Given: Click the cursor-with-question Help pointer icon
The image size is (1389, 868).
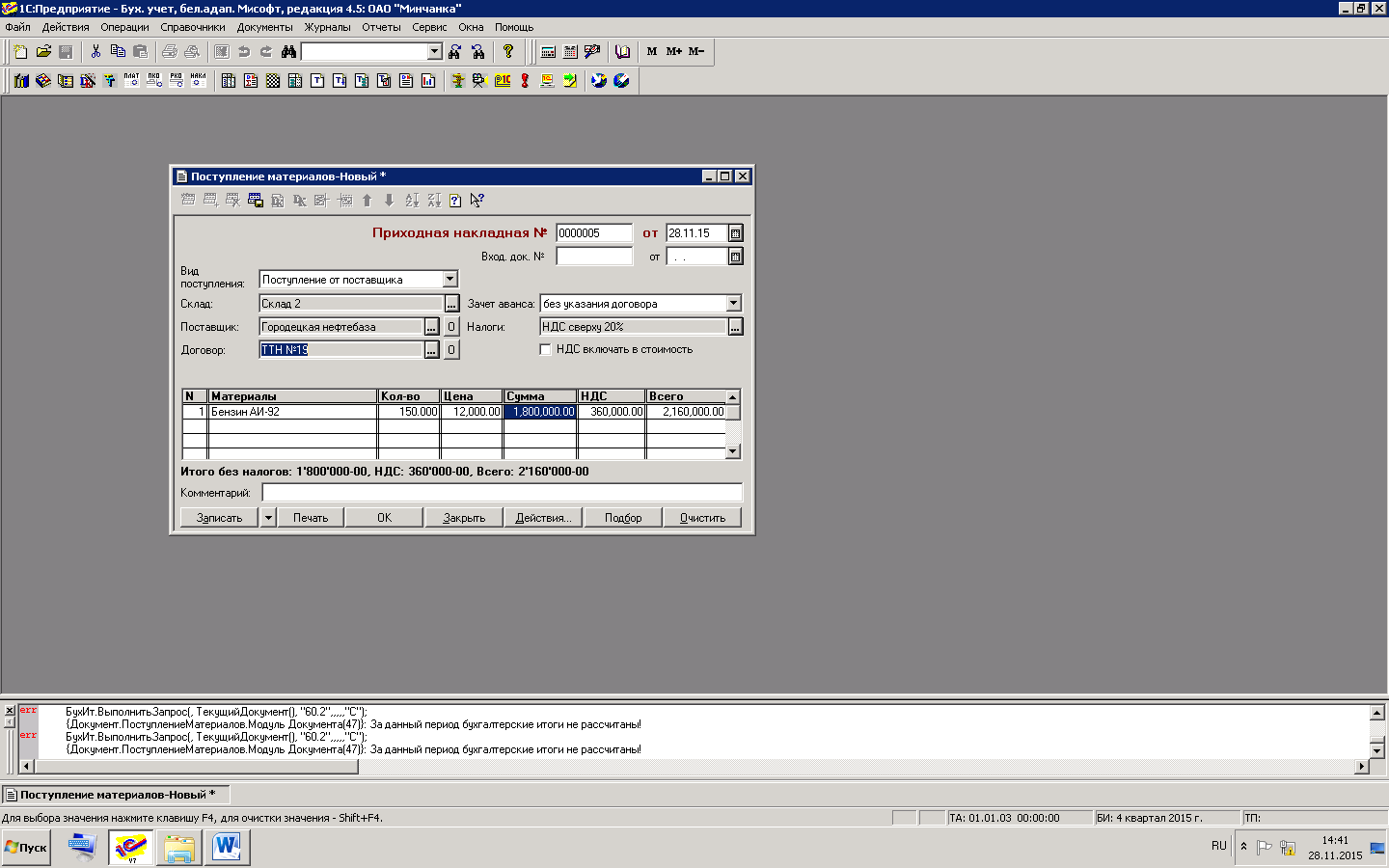Looking at the screenshot, I should pyautogui.click(x=477, y=200).
